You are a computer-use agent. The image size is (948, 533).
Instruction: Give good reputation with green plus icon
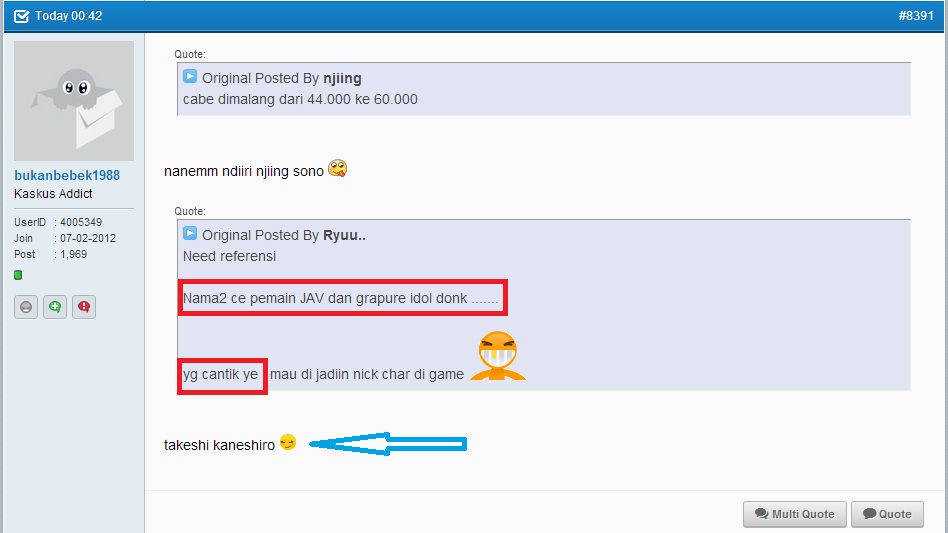55,307
